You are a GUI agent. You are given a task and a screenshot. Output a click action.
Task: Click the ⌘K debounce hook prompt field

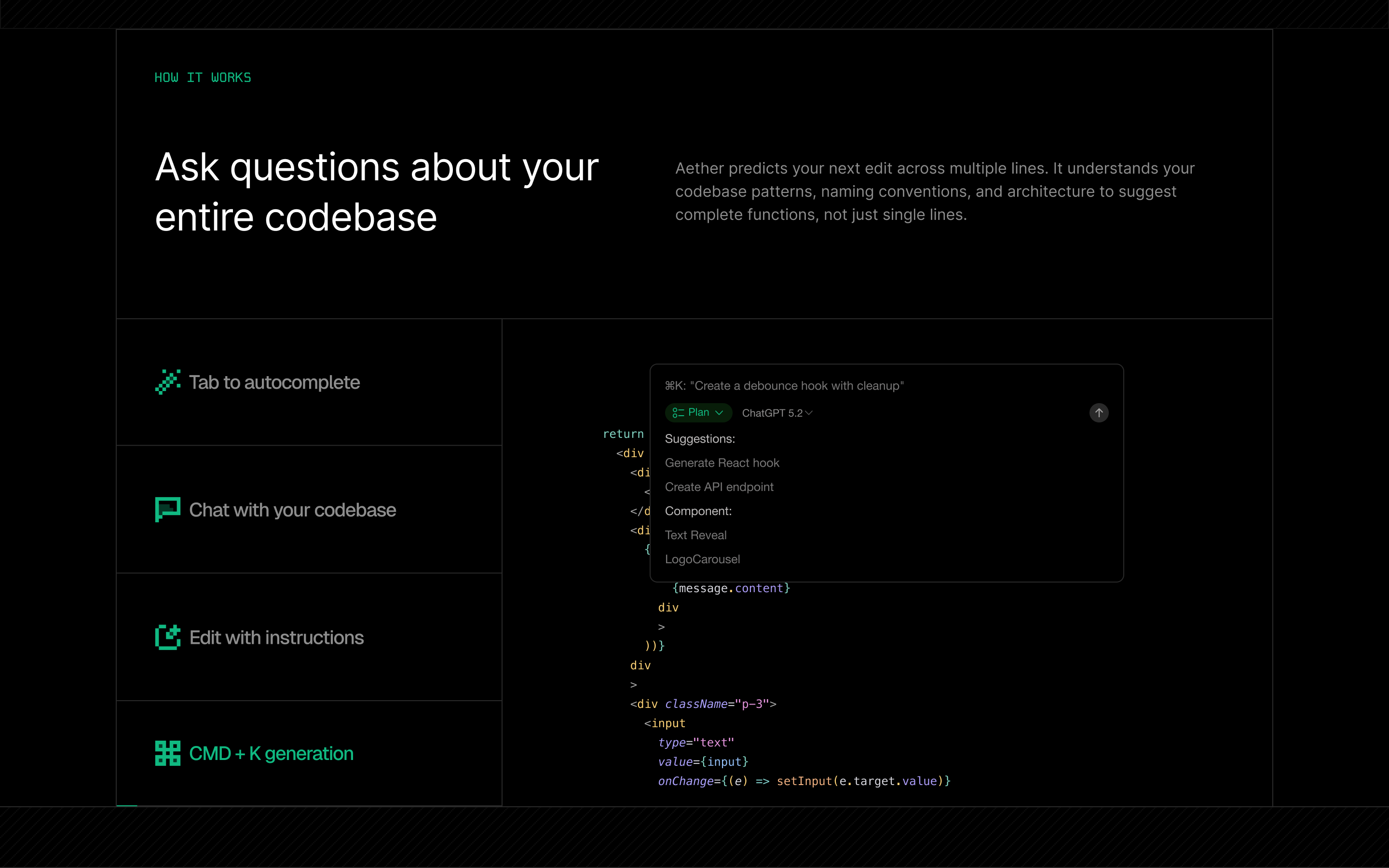click(784, 386)
